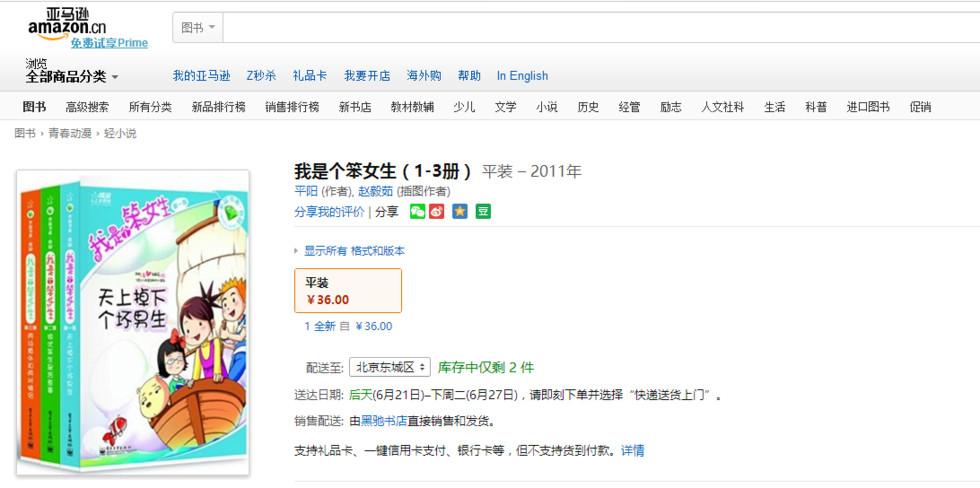Image resolution: width=980 pixels, height=488 pixels.
Task: Open 销售排行榜
Action: coord(292,107)
